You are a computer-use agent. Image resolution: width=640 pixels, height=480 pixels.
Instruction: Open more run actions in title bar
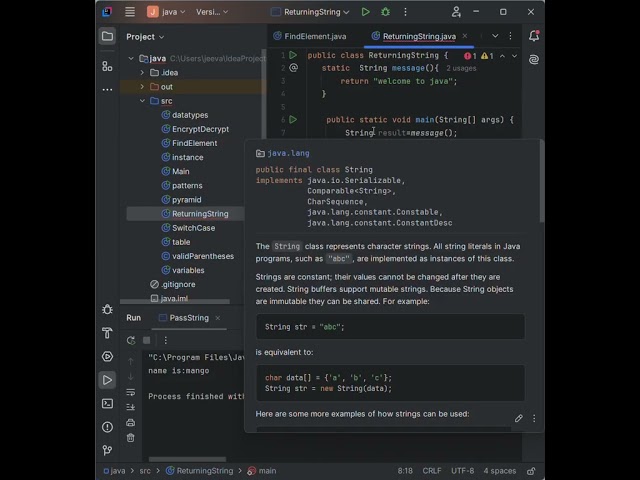tap(405, 12)
